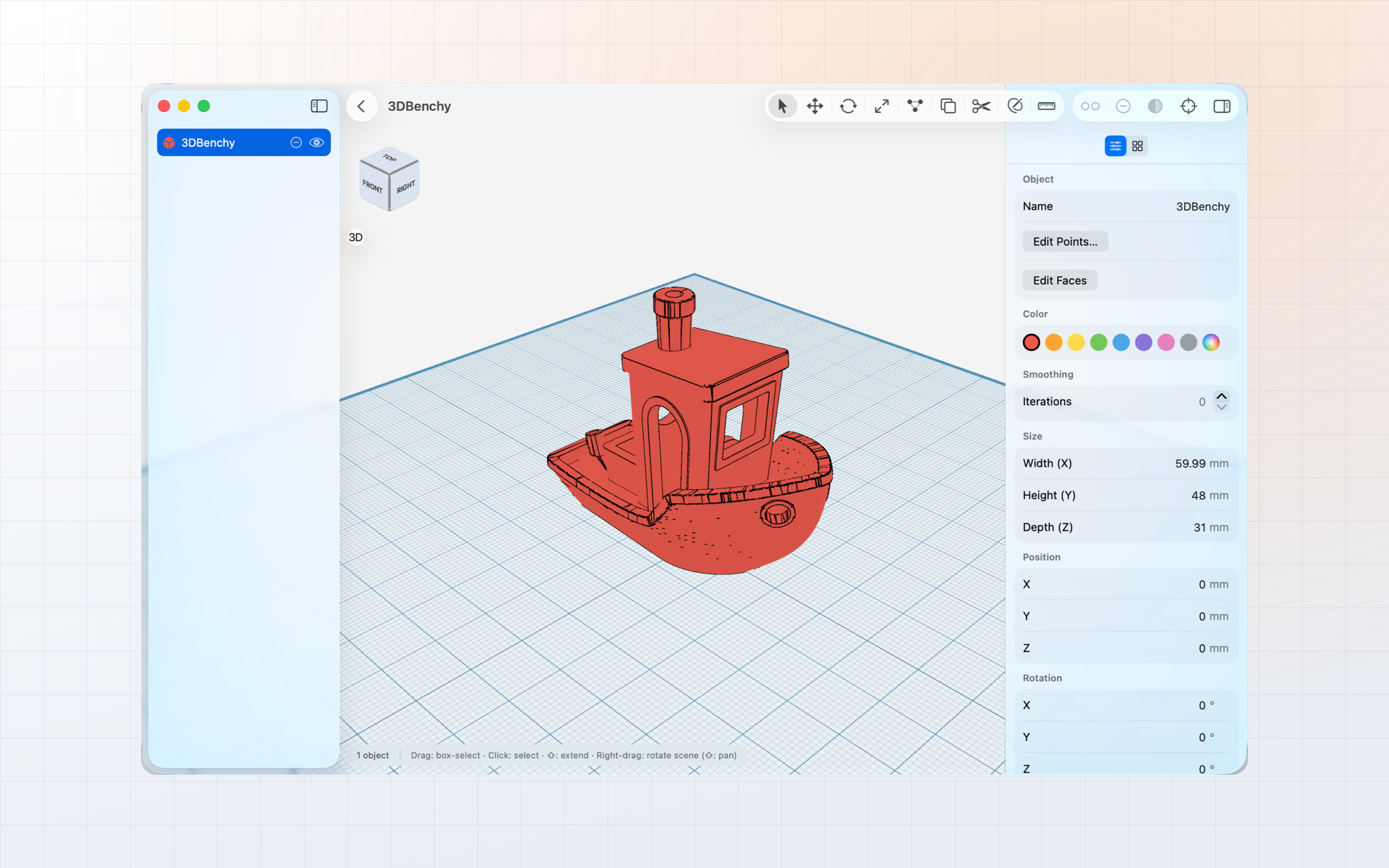Click the two-circles union icon
1389x868 pixels.
1090,106
